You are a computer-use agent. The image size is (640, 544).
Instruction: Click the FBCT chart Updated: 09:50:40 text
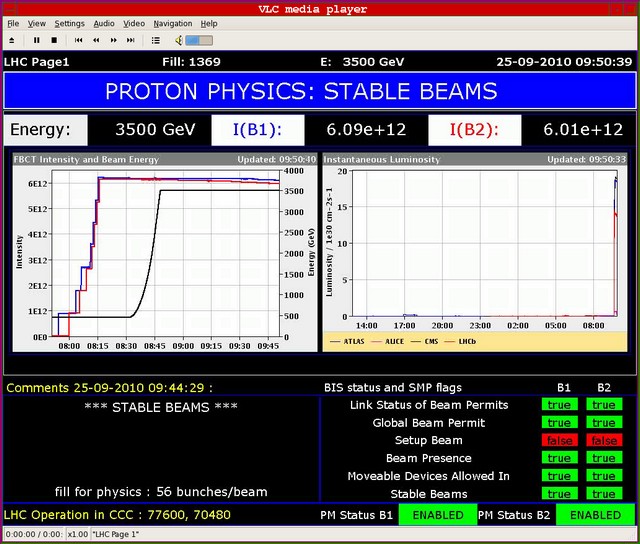pos(277,159)
